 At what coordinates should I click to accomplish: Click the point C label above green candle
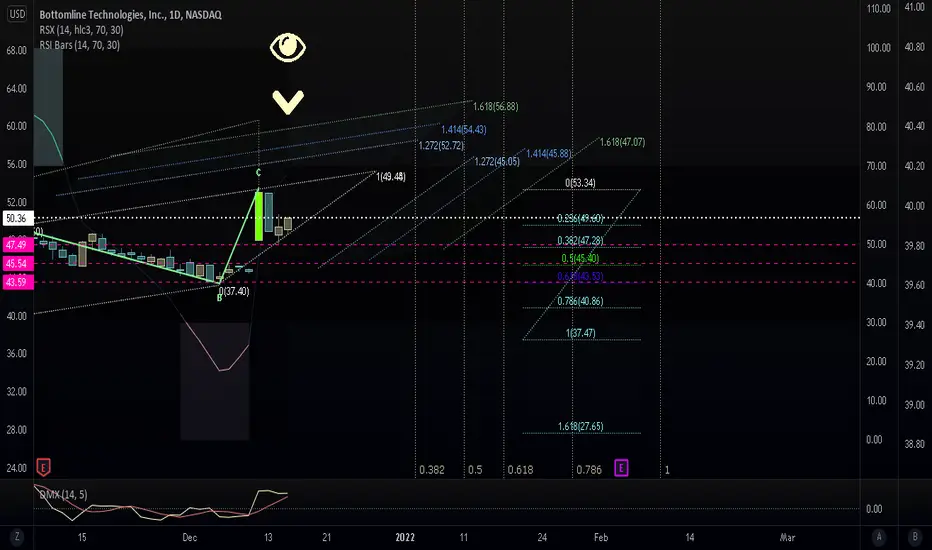258,172
